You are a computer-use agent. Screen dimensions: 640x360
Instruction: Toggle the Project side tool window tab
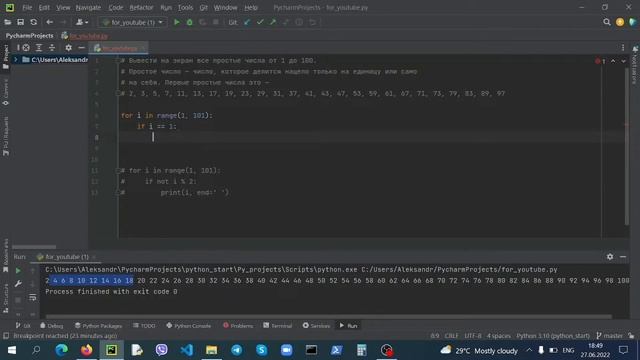pyautogui.click(x=5, y=57)
